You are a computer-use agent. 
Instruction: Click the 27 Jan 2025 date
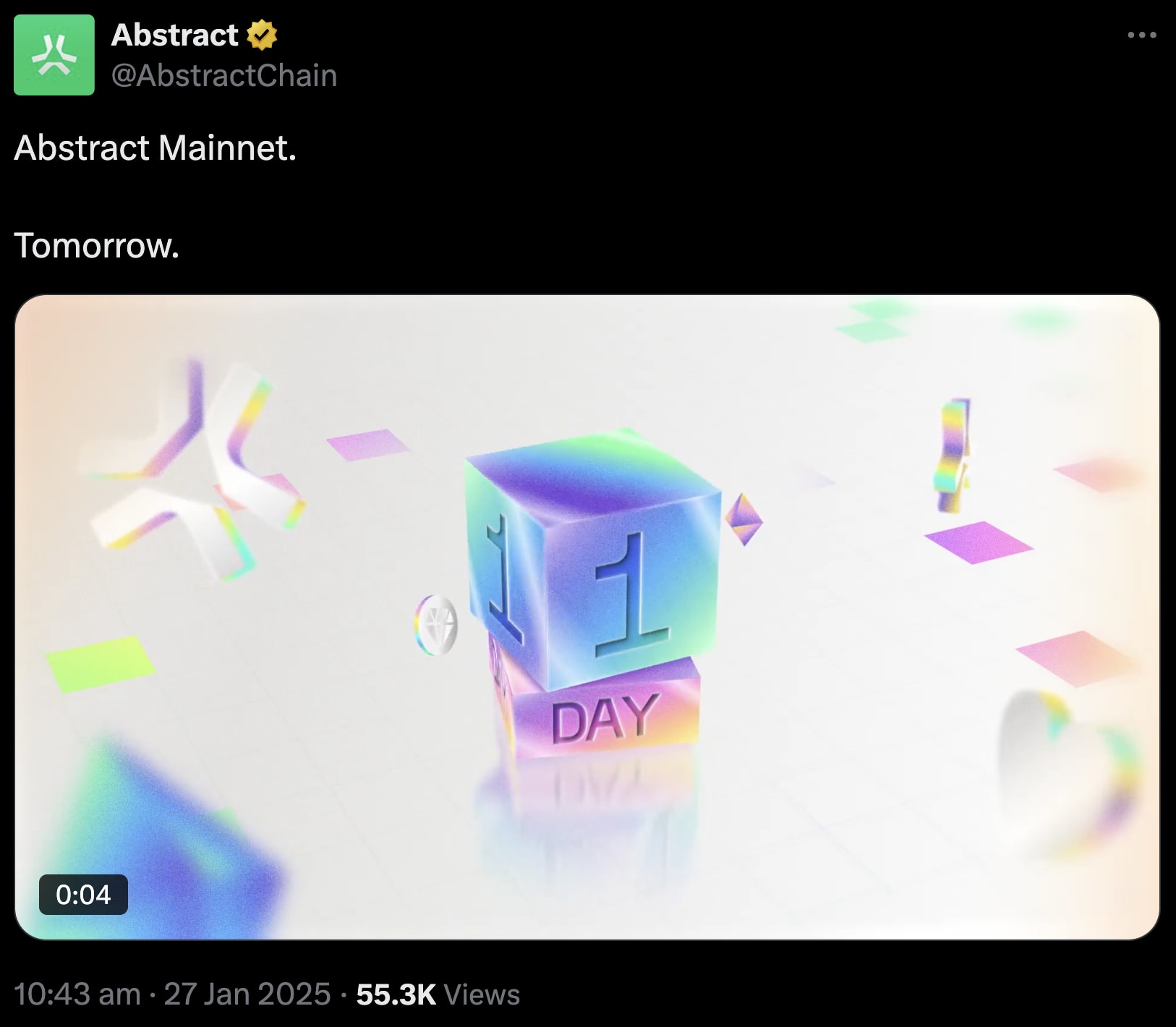click(247, 994)
